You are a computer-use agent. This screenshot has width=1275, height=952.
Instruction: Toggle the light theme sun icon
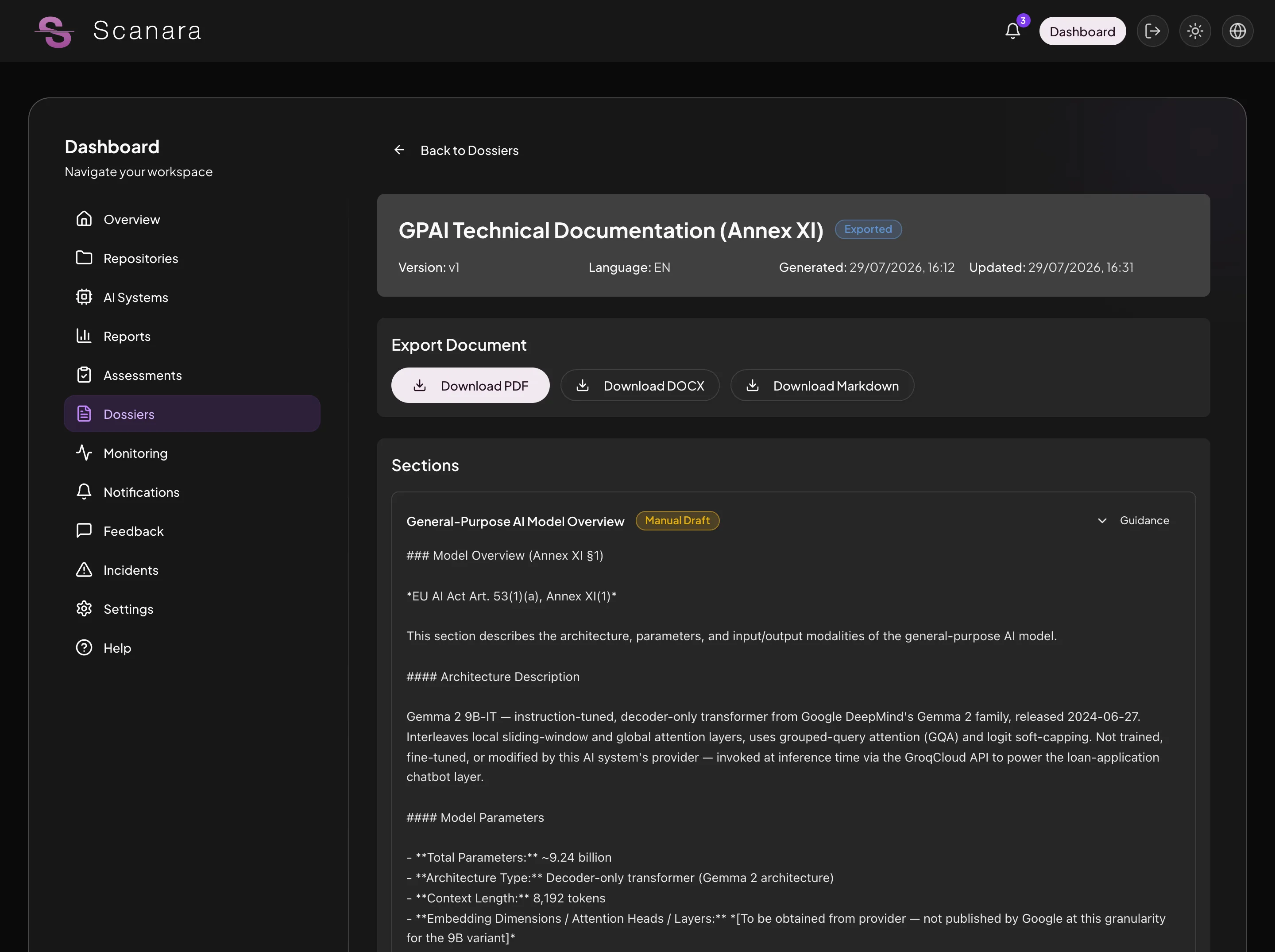pos(1195,31)
